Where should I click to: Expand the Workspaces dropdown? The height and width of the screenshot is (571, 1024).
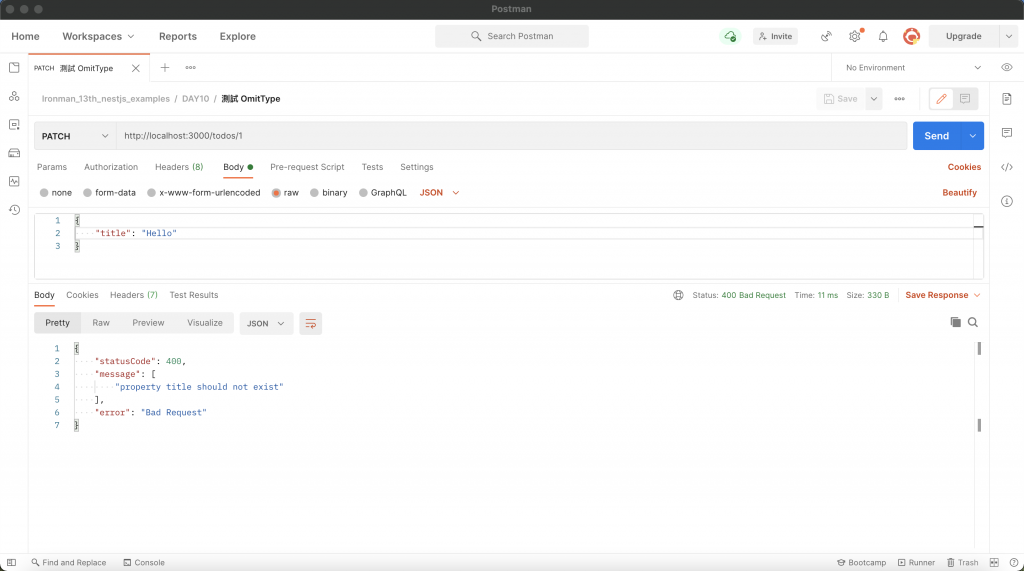point(98,37)
